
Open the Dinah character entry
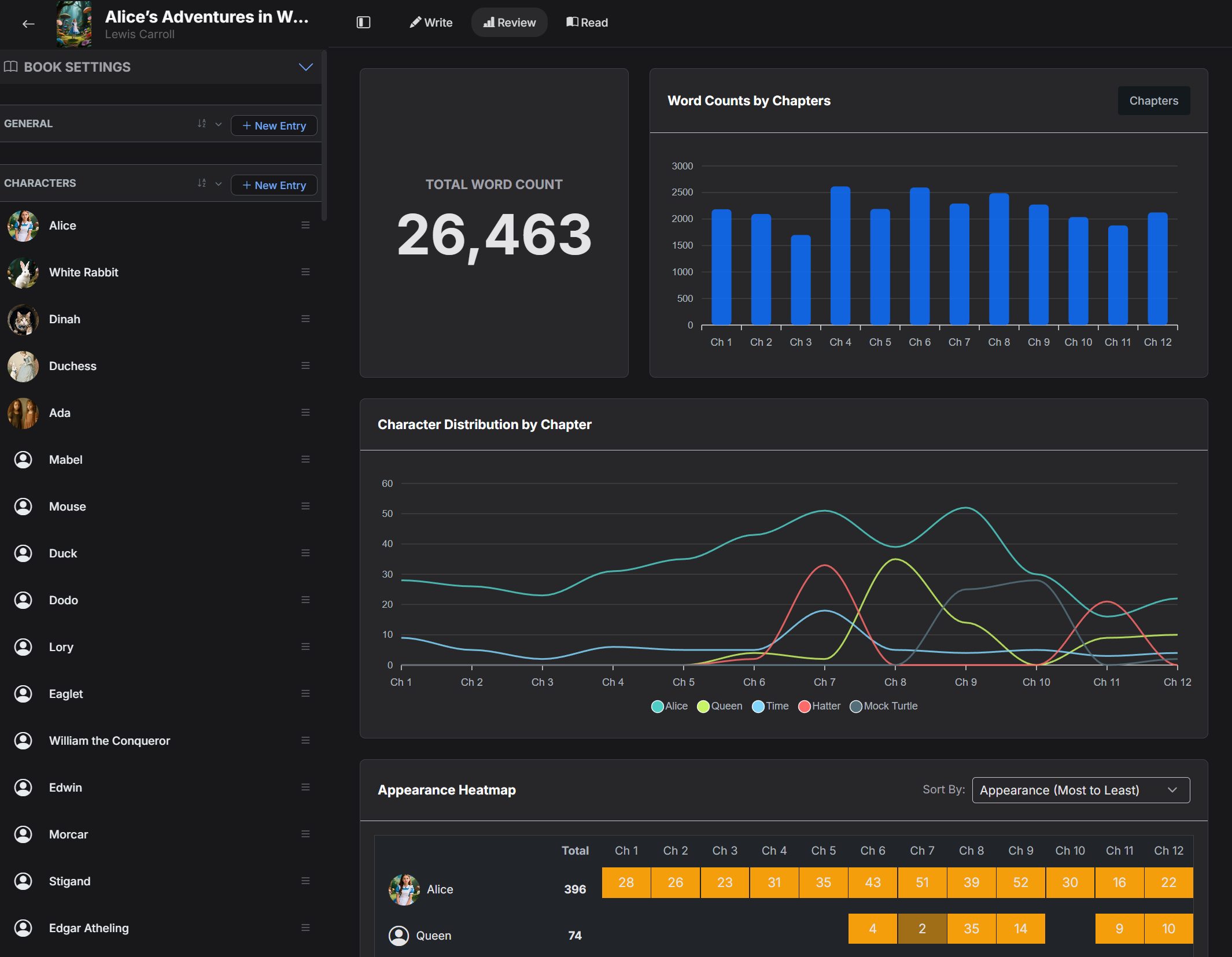point(160,319)
